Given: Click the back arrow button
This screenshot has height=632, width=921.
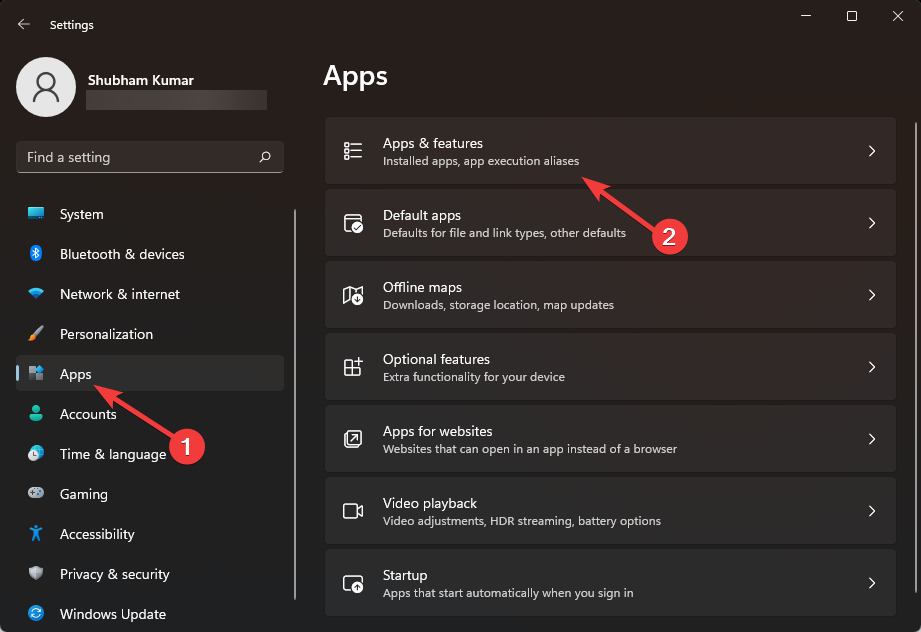Looking at the screenshot, I should point(22,24).
